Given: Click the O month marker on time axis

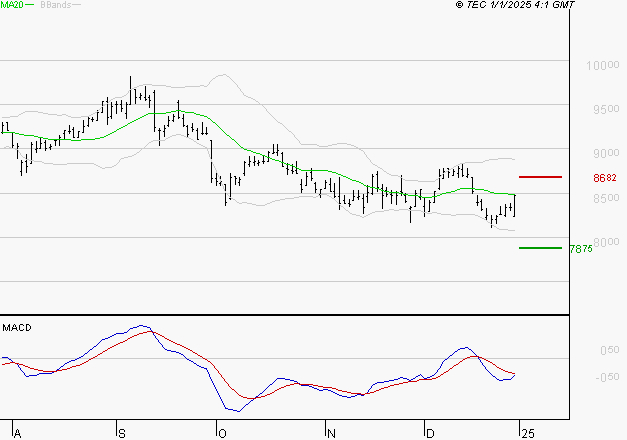Looking at the screenshot, I should pos(222,434).
